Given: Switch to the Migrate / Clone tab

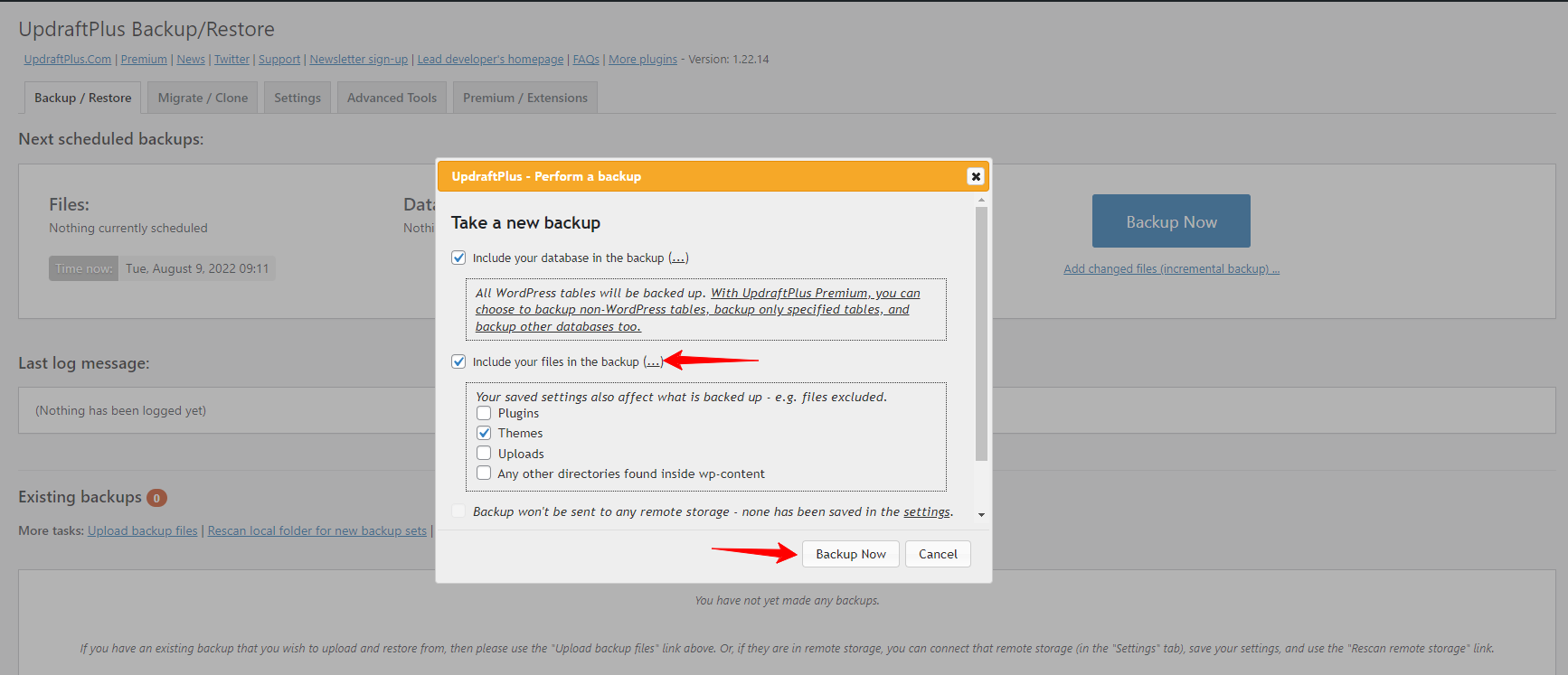Looking at the screenshot, I should coord(203,98).
